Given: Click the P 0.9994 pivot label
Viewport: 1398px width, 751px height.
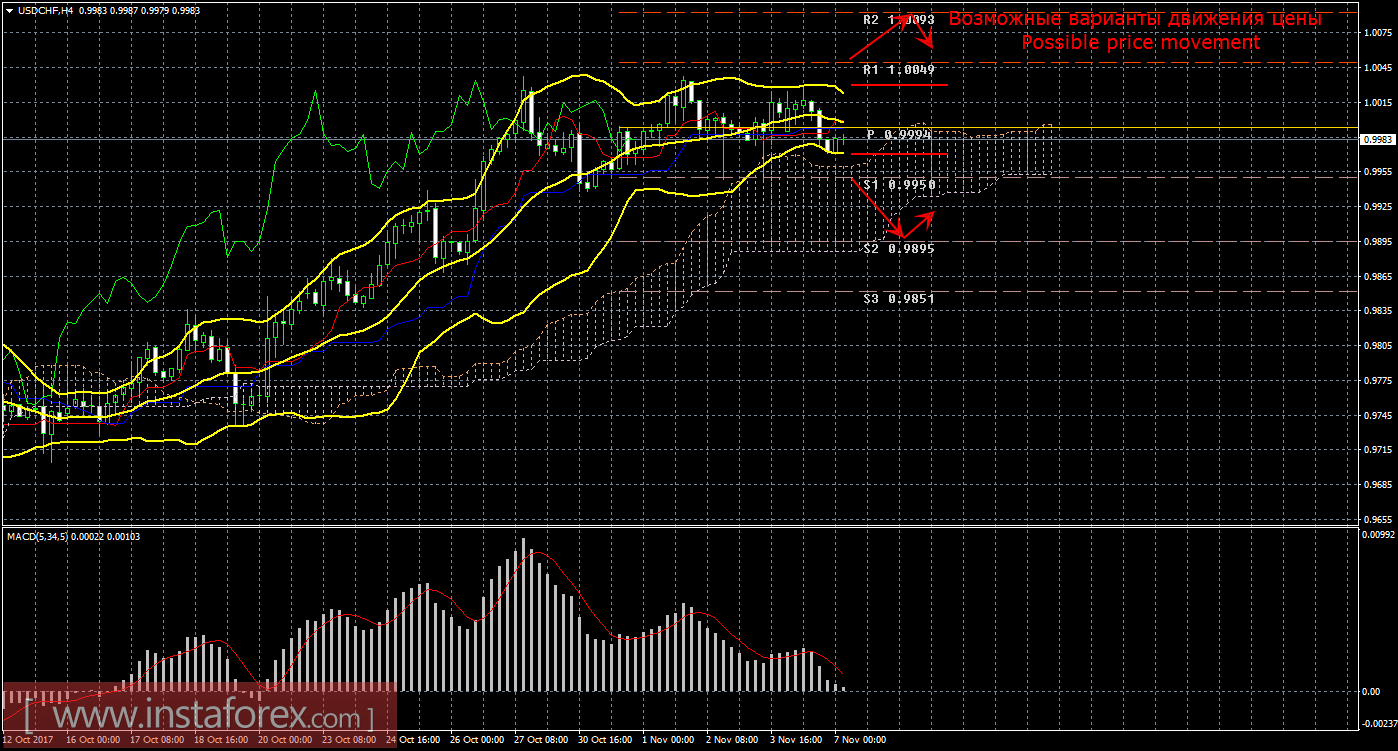Looking at the screenshot, I should coord(900,134).
